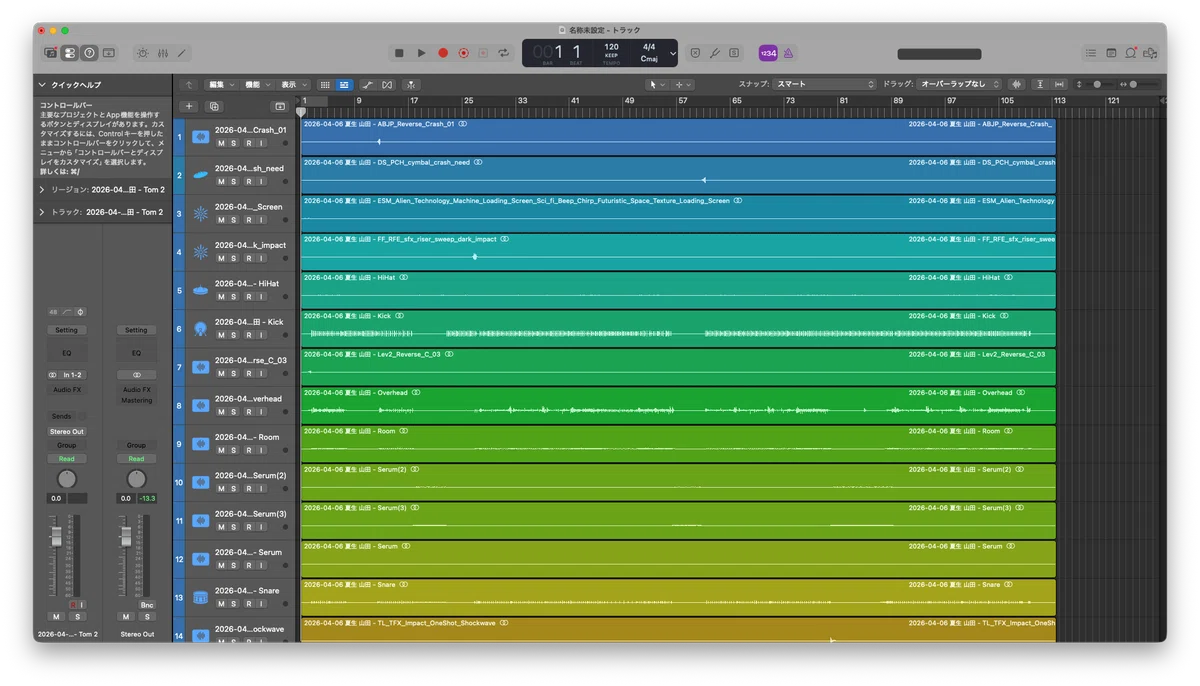Adjust the vertical zoom slider
The width and height of the screenshot is (1200, 686).
point(1099,85)
